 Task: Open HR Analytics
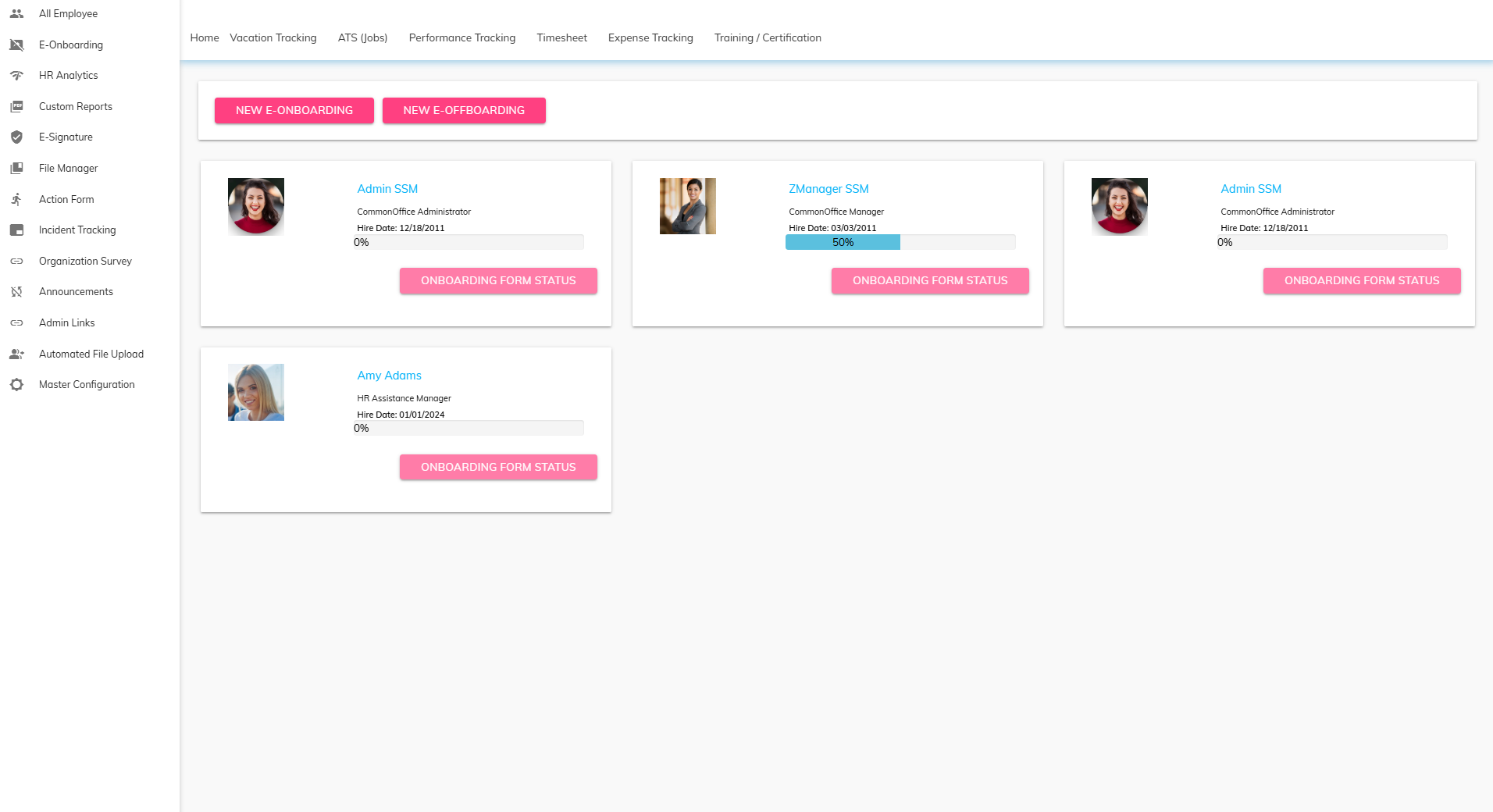67,75
